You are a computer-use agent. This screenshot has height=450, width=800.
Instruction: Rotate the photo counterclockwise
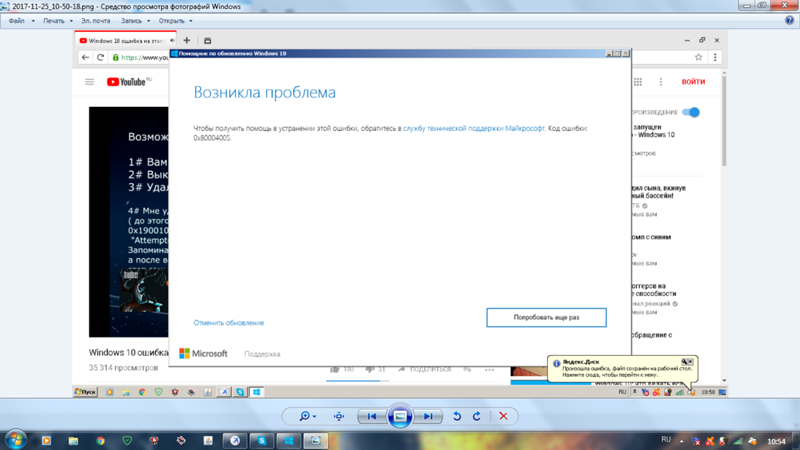coord(457,416)
